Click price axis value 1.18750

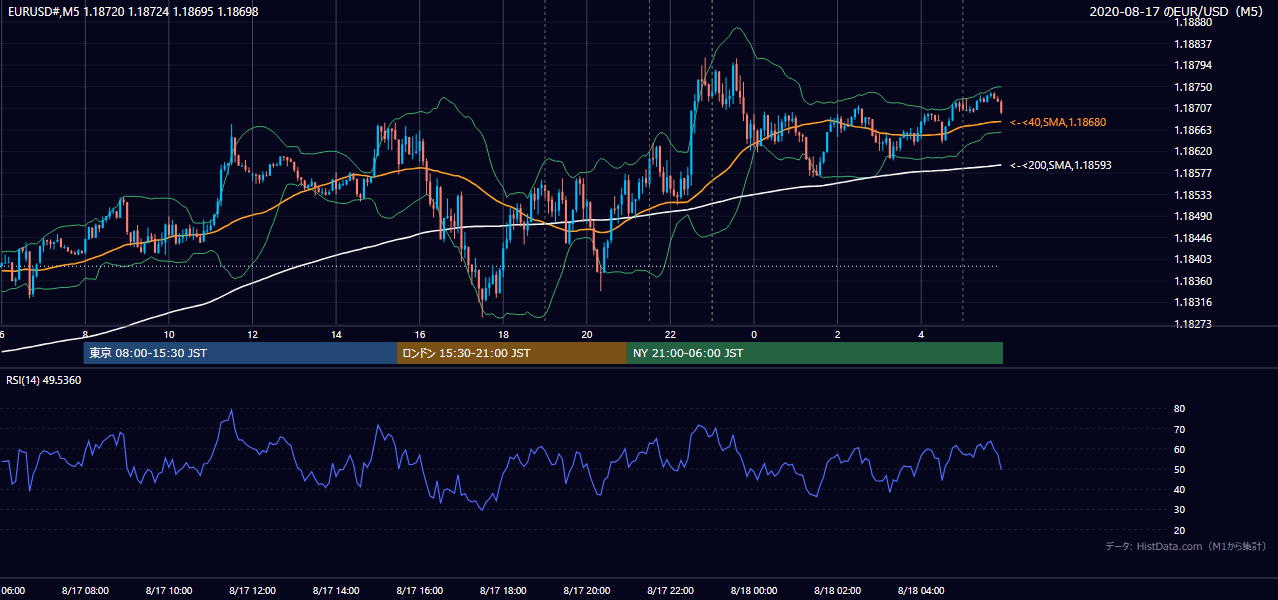coord(1194,87)
